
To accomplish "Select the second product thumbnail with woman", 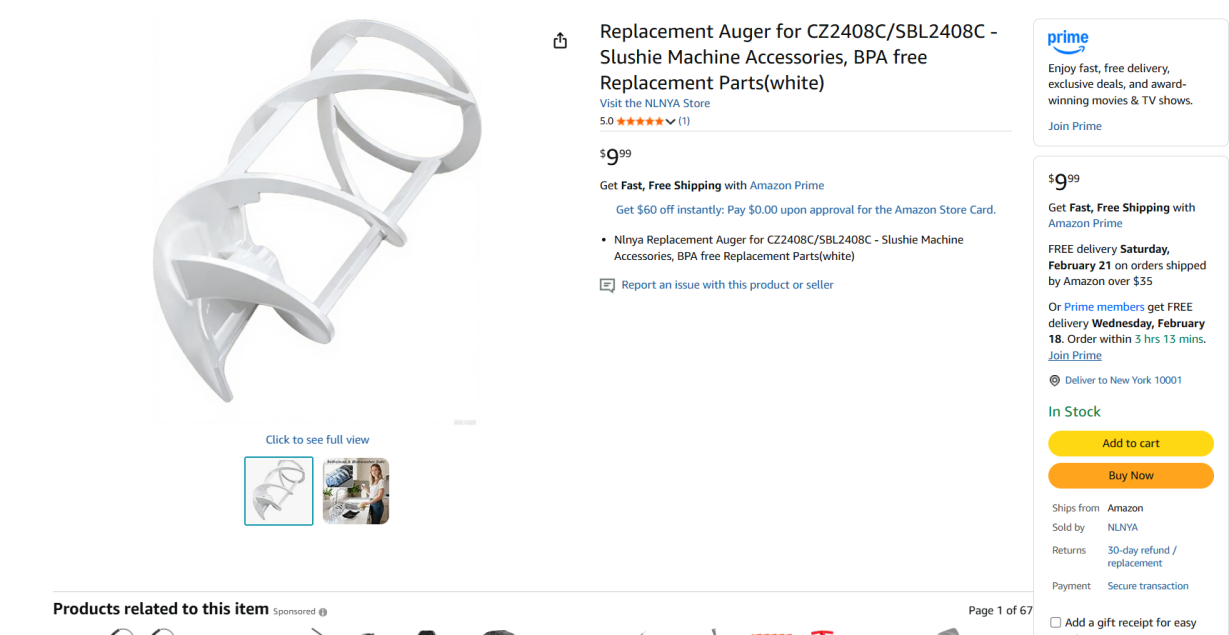I will [356, 491].
